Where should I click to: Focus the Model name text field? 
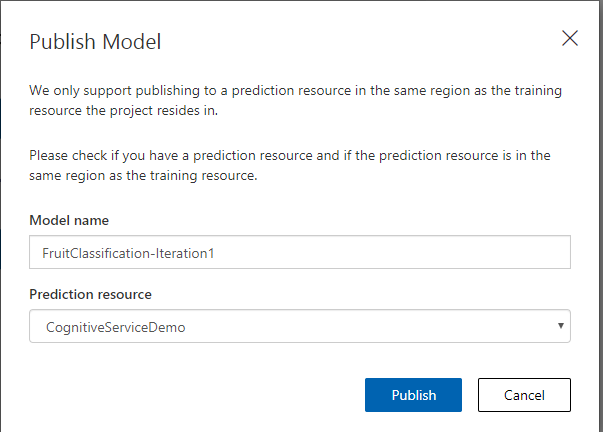[300, 252]
